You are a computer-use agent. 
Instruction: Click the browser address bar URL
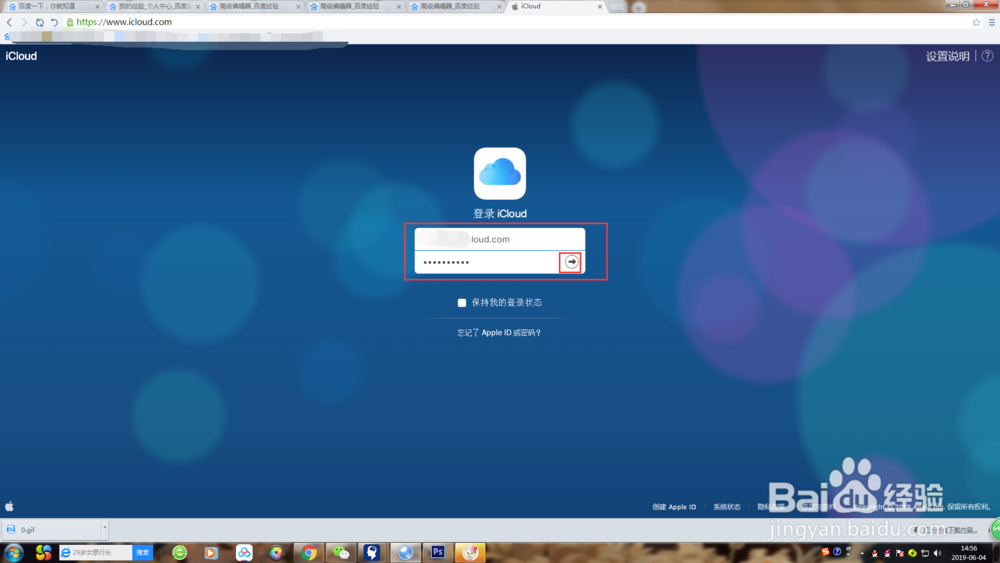click(124, 22)
